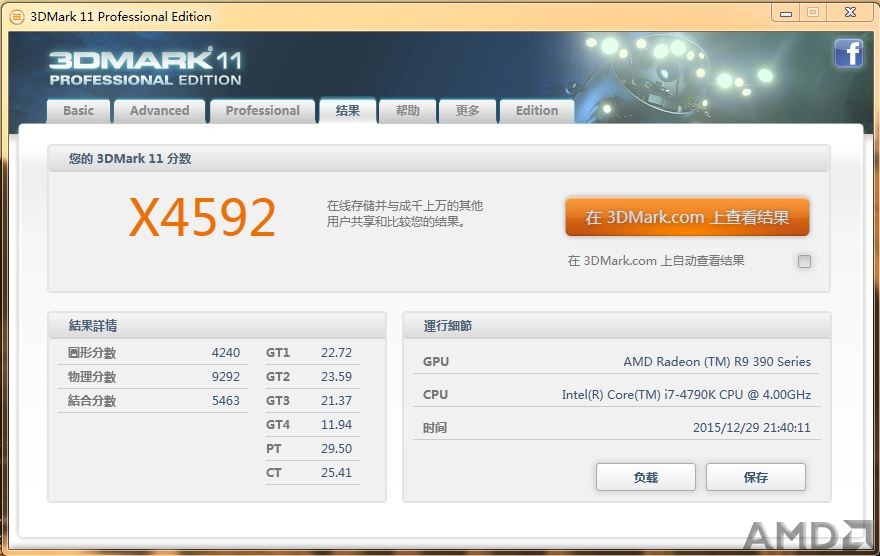Click the GT4 result 11.94
This screenshot has width=880, height=556.
[336, 425]
